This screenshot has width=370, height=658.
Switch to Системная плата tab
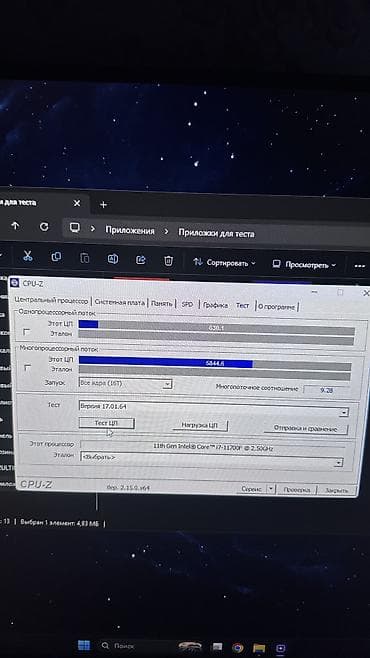pyautogui.click(x=120, y=302)
